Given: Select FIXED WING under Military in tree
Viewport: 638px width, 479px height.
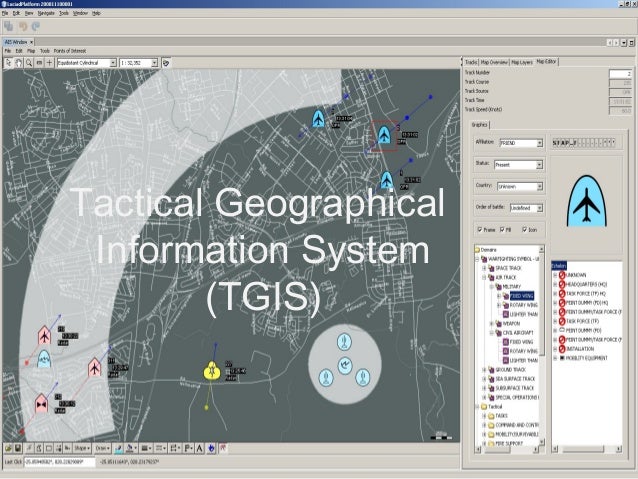Looking at the screenshot, I should (x=522, y=296).
